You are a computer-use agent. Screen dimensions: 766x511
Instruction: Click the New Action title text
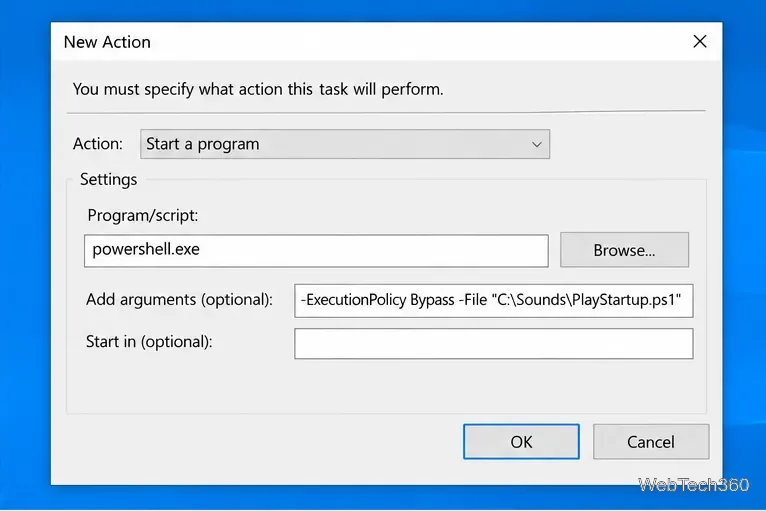[107, 42]
